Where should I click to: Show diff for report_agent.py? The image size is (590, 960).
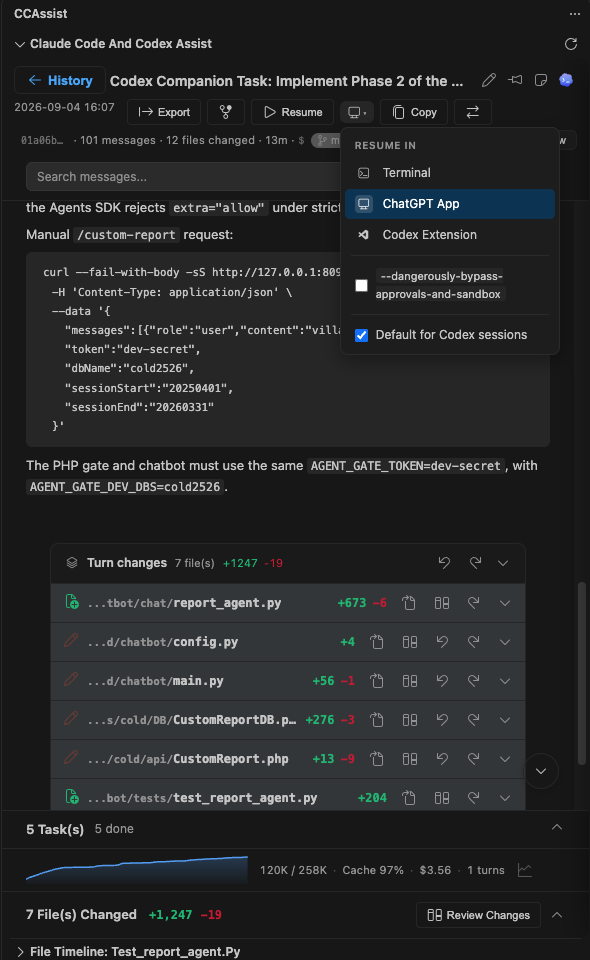(442, 603)
